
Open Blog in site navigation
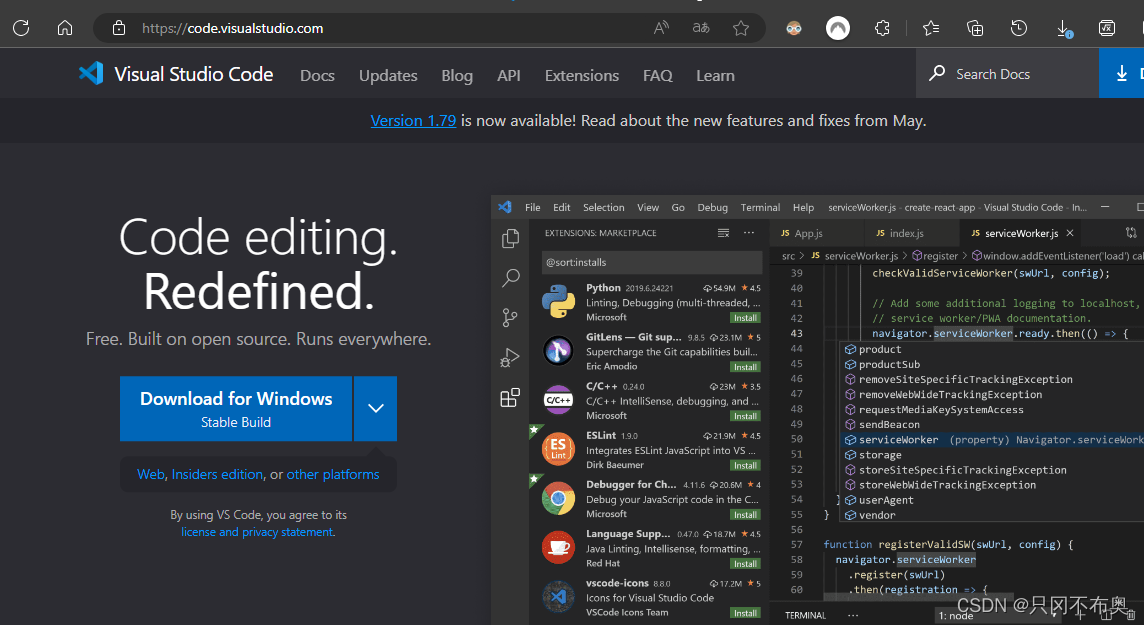(457, 75)
